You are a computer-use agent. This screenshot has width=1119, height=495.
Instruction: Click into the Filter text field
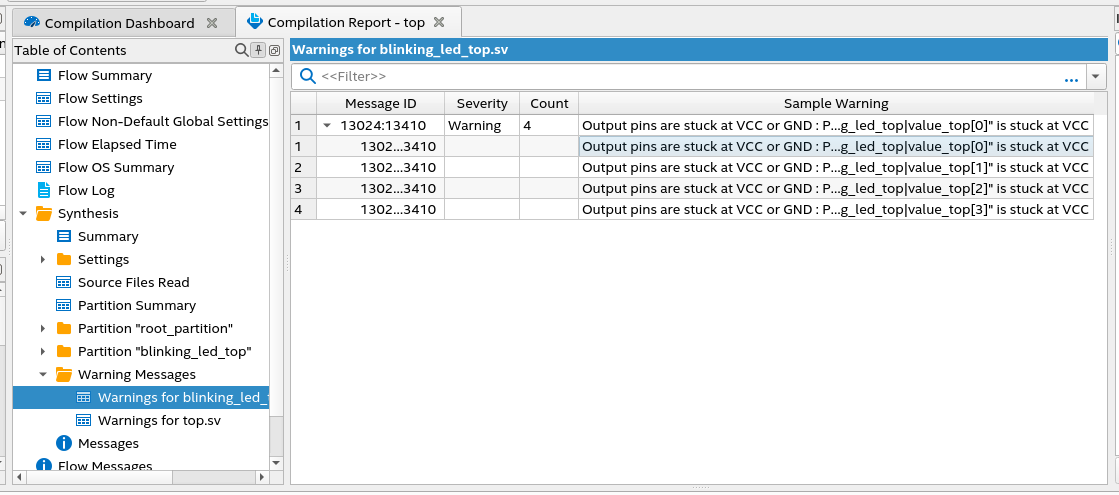[680, 76]
